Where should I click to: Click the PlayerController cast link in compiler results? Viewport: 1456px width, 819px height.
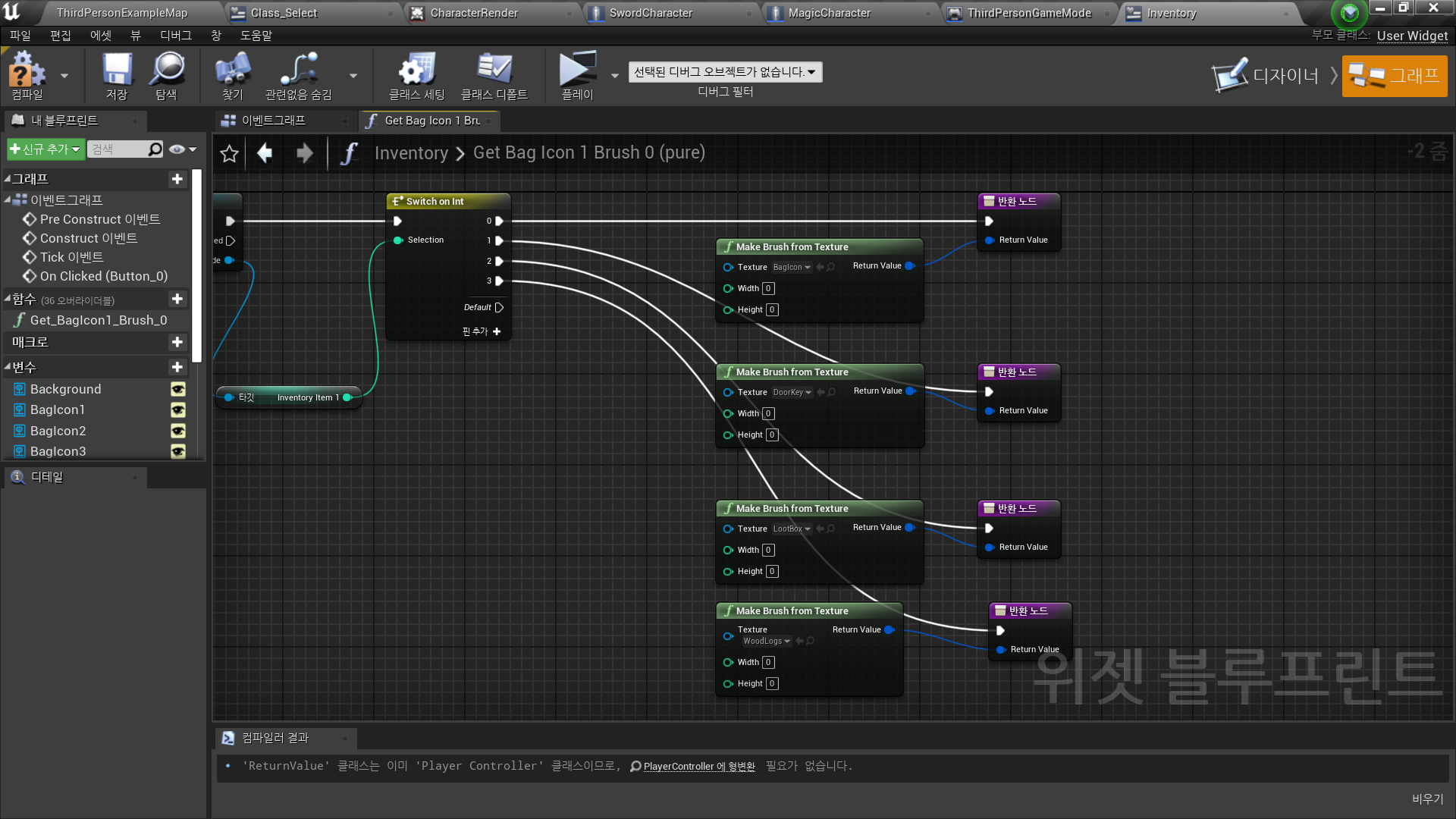698,766
